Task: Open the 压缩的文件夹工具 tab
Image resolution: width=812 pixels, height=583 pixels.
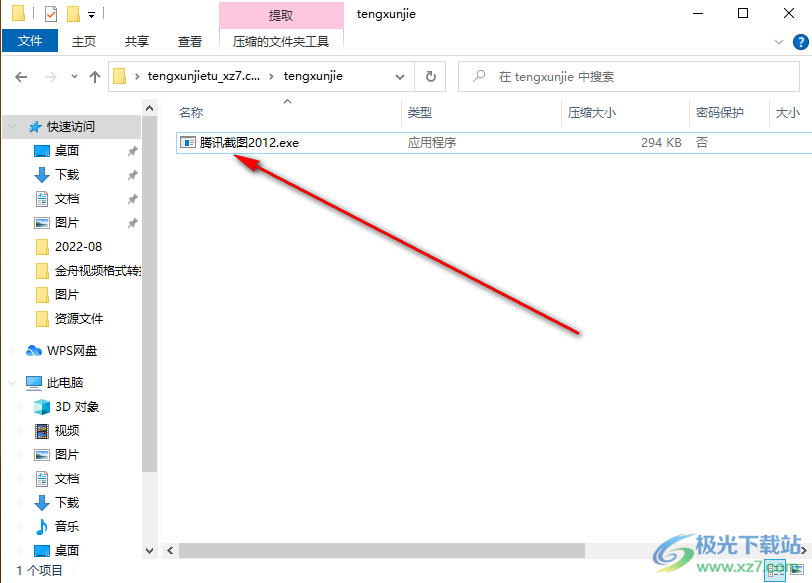Action: (281, 41)
